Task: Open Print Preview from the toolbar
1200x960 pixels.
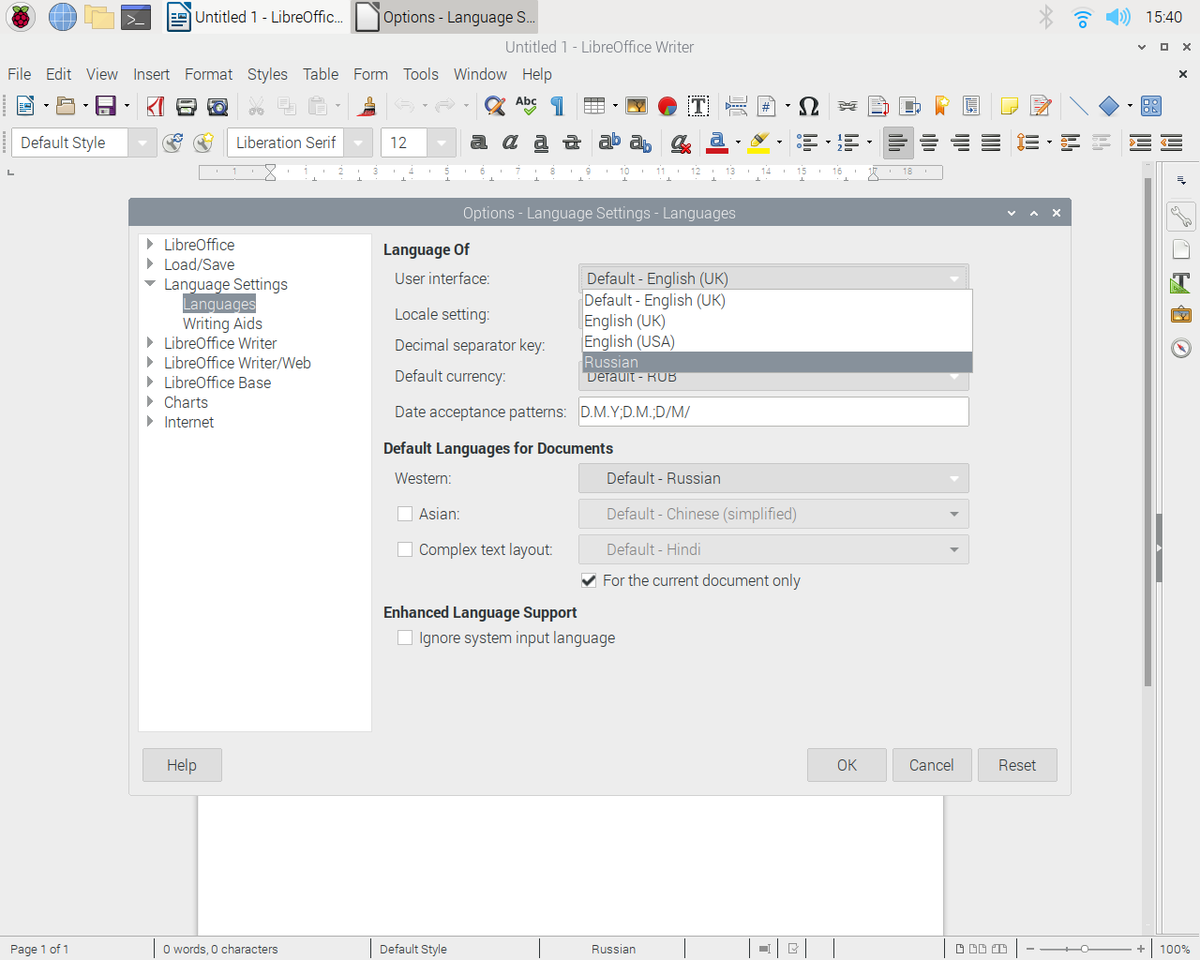Action: click(217, 106)
